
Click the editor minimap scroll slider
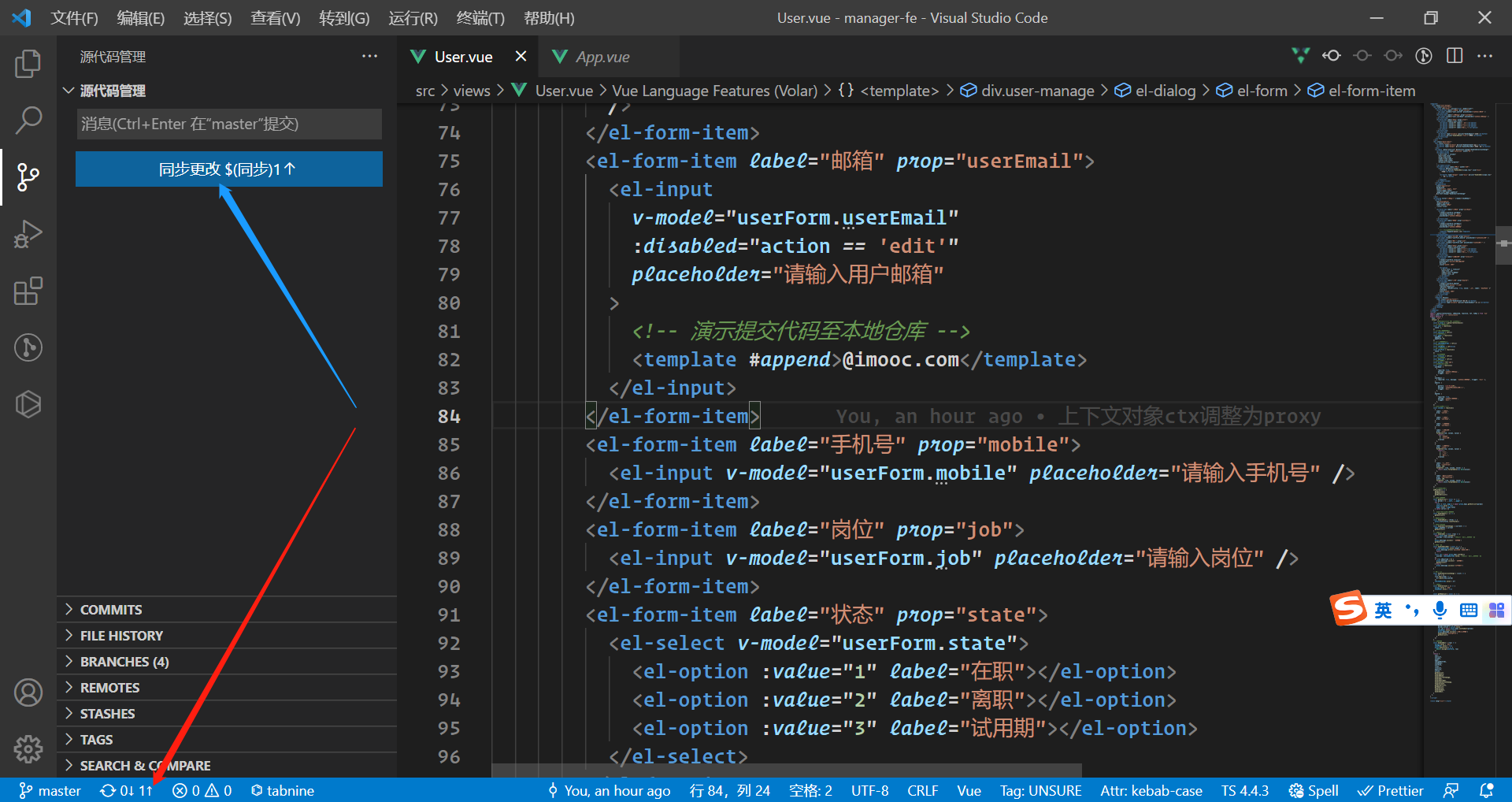coord(1503,244)
